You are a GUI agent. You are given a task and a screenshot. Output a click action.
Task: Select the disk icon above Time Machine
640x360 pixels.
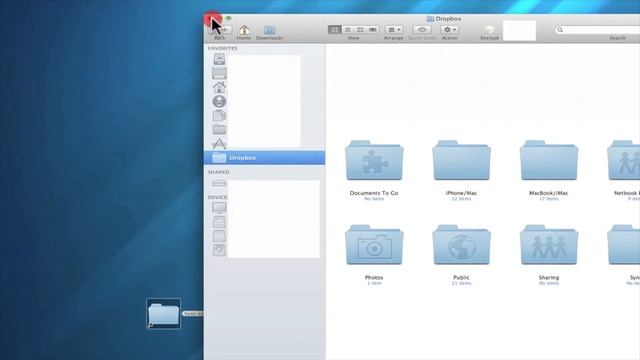point(219,236)
